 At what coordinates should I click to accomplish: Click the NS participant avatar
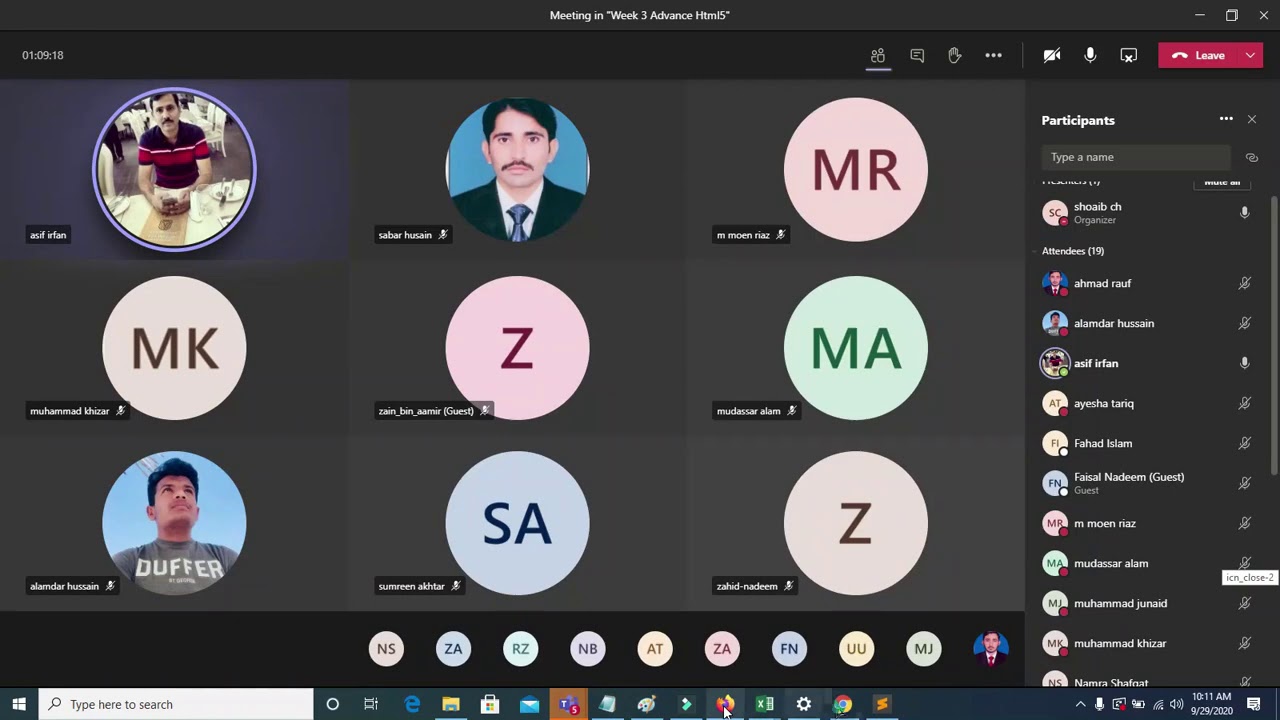click(386, 649)
